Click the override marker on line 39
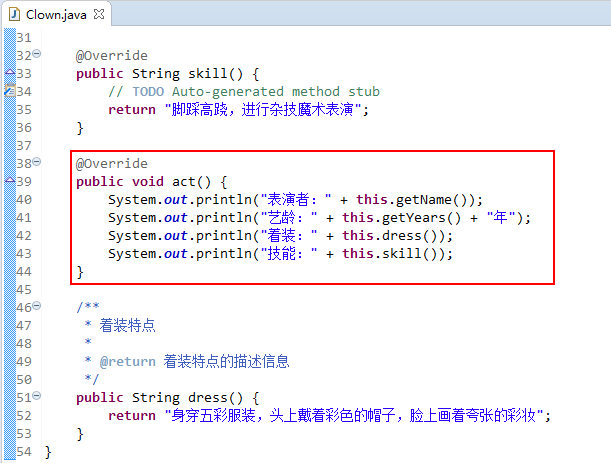 10,180
